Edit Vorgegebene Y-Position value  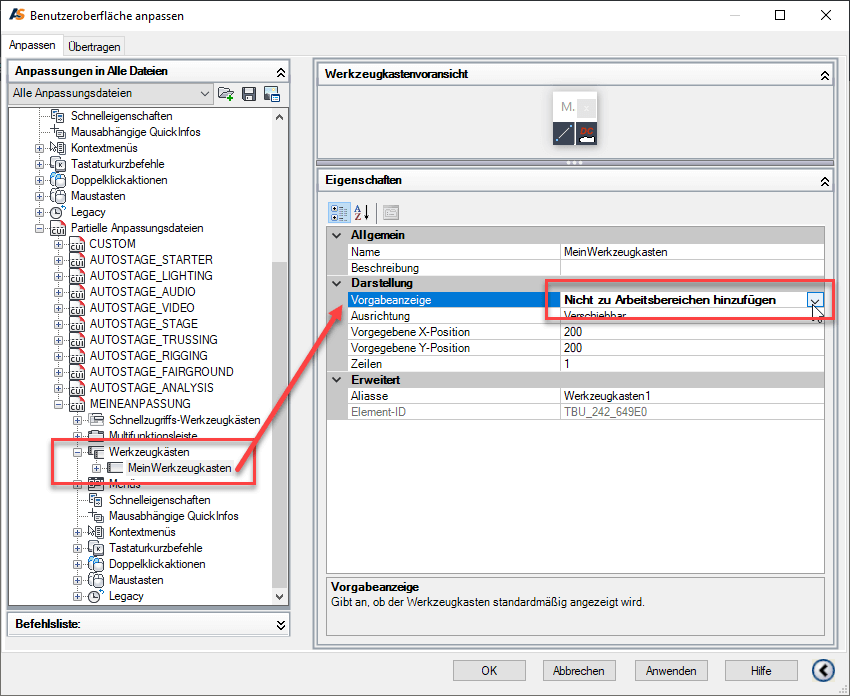point(692,348)
